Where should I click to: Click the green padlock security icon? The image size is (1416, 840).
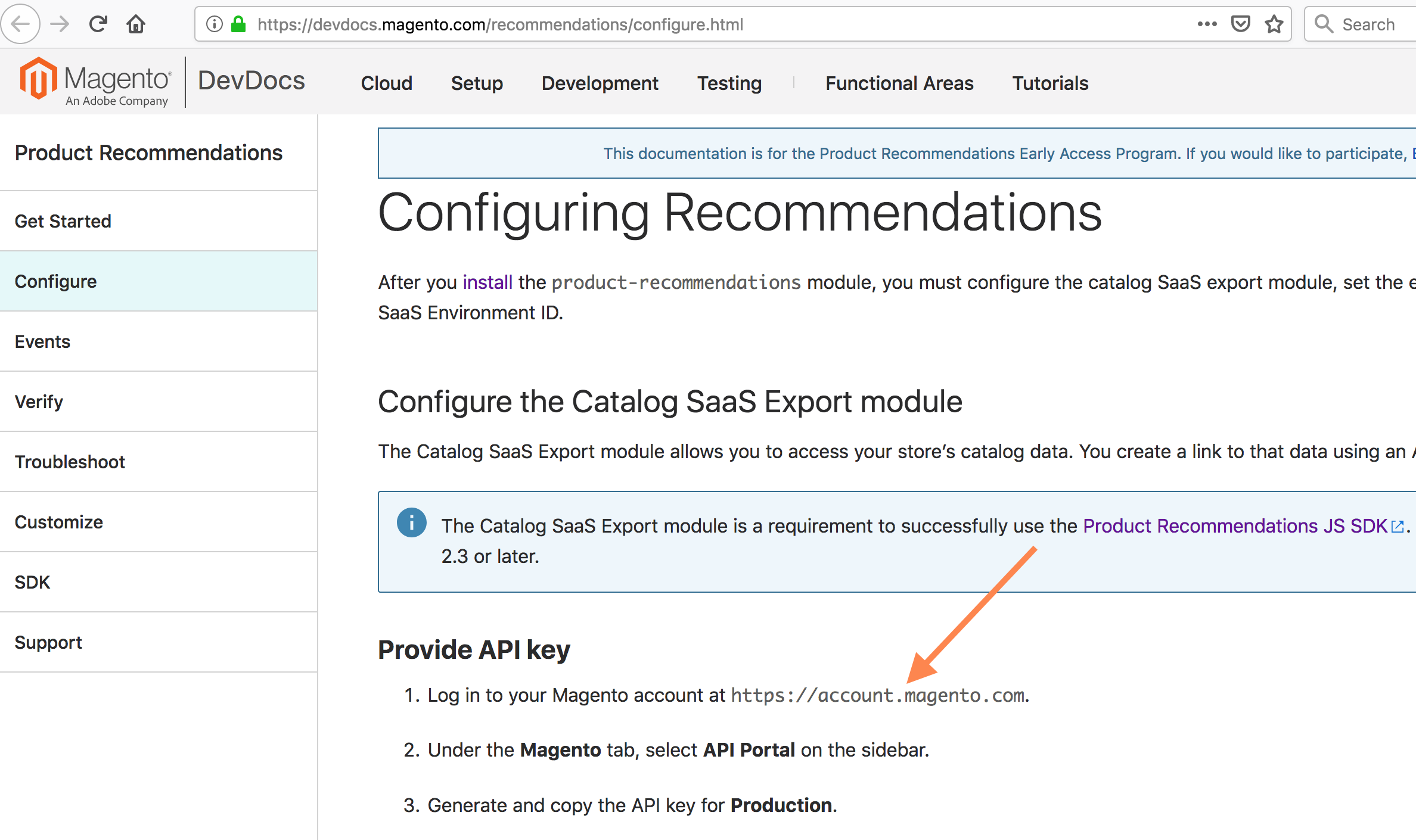(238, 24)
